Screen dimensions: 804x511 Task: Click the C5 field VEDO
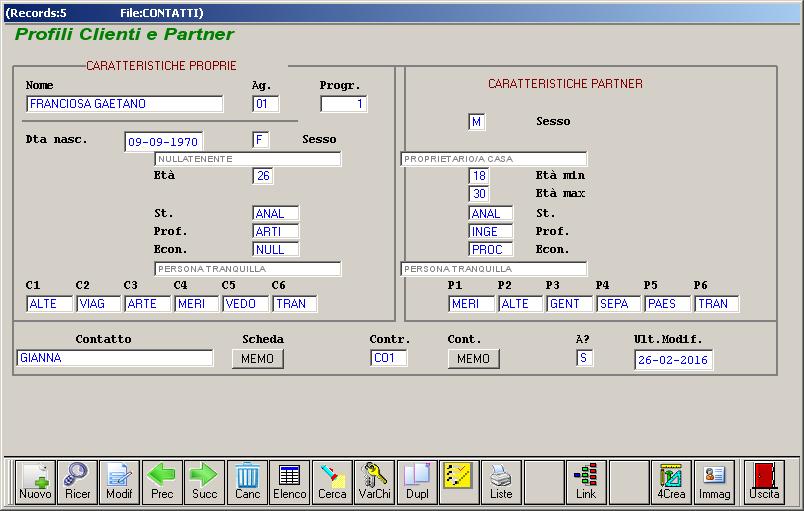tap(246, 304)
